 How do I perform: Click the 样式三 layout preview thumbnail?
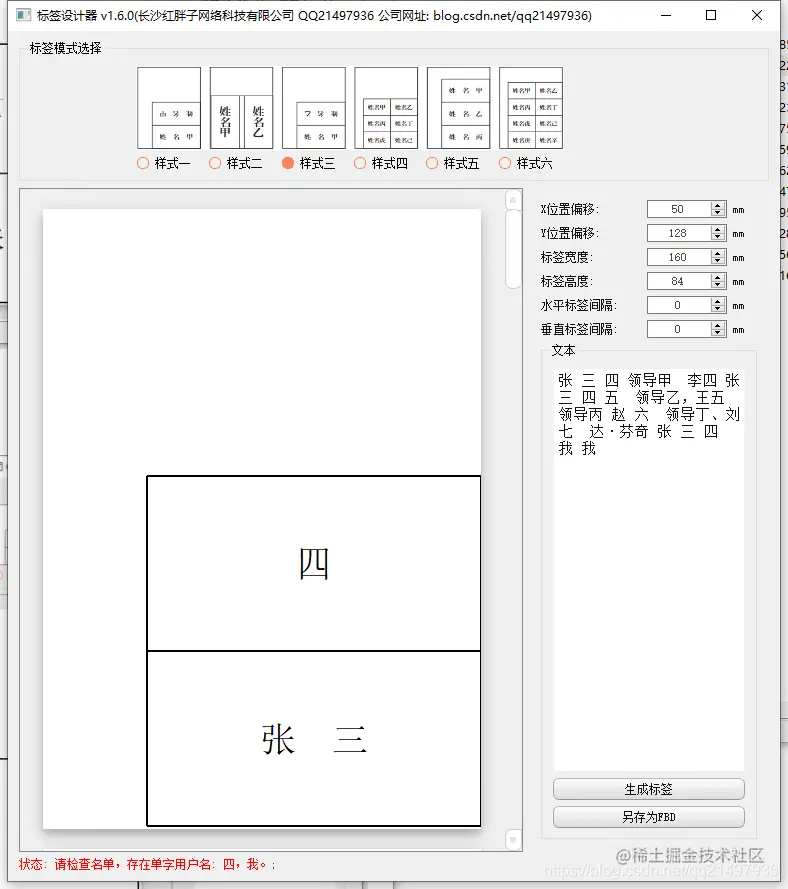pyautogui.click(x=313, y=108)
